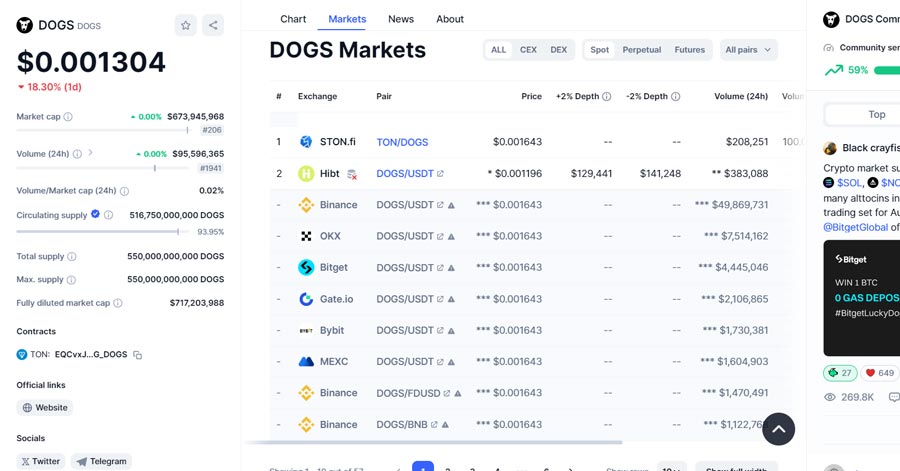
Task: Open the Max. supply info icon
Action: [x=71, y=280]
